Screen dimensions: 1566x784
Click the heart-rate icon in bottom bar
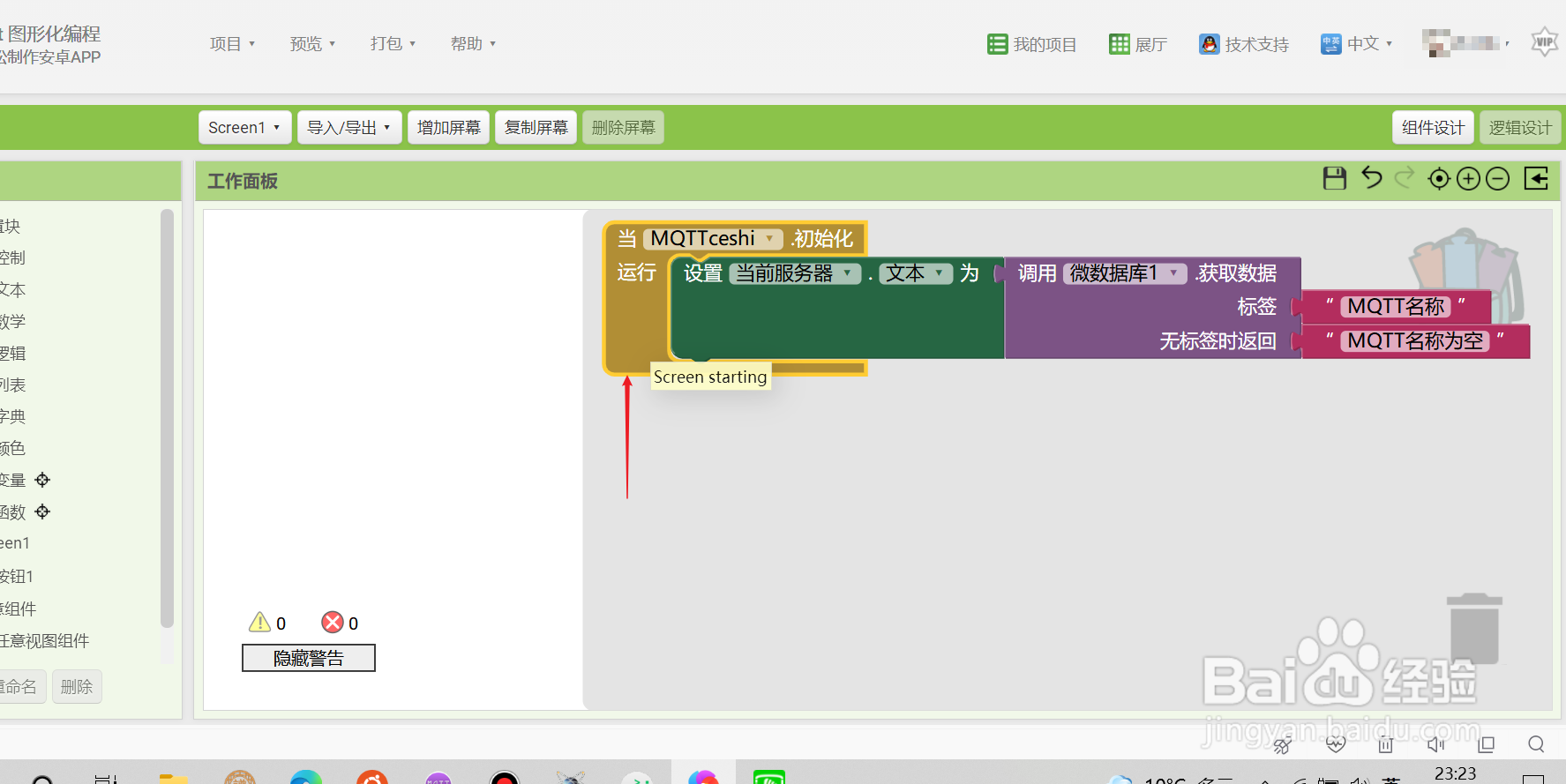[x=1336, y=745]
